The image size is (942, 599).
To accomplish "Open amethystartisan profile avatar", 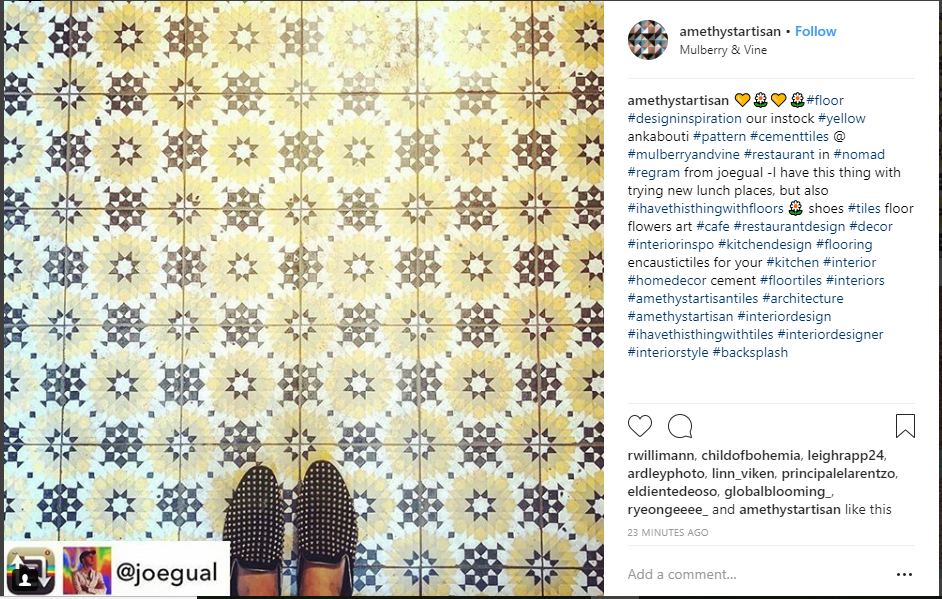I will [648, 40].
